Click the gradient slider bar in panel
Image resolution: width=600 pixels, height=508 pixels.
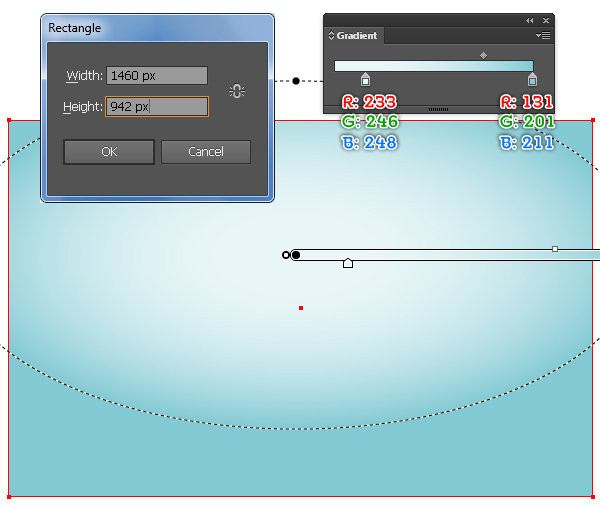[434, 66]
